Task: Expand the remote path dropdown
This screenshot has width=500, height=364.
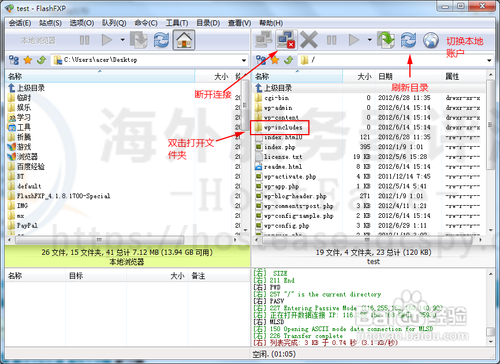Action: pos(489,60)
